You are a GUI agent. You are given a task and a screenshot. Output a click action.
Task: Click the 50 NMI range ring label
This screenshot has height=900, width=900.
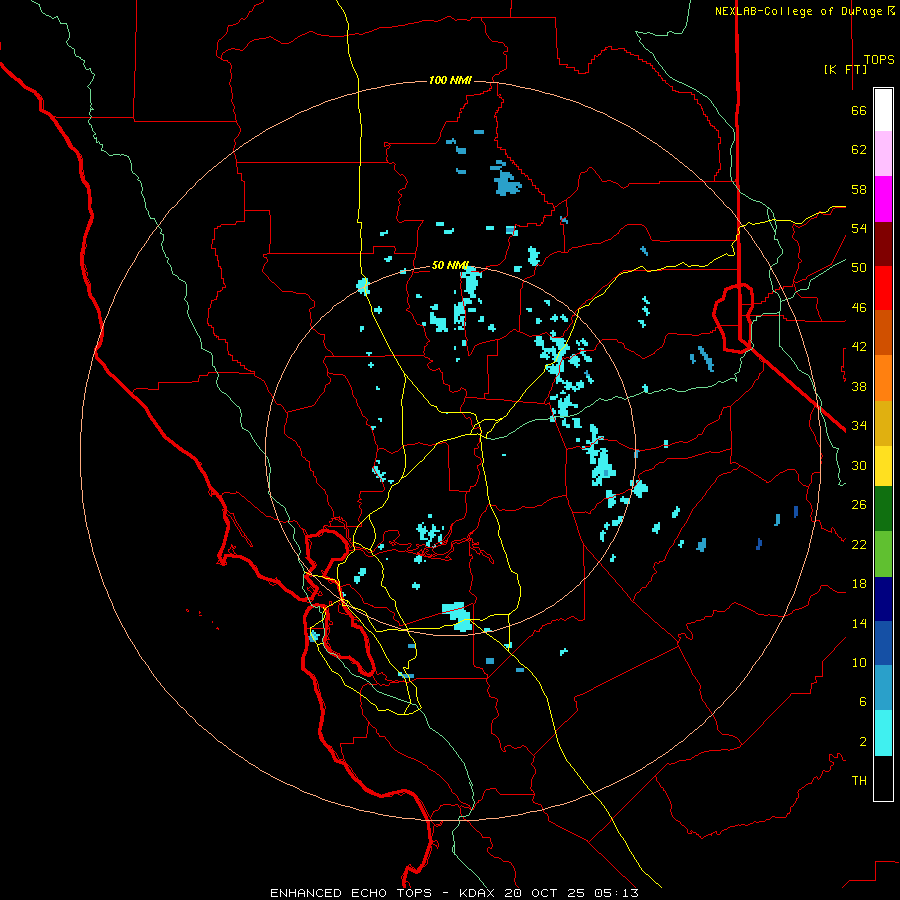[450, 265]
